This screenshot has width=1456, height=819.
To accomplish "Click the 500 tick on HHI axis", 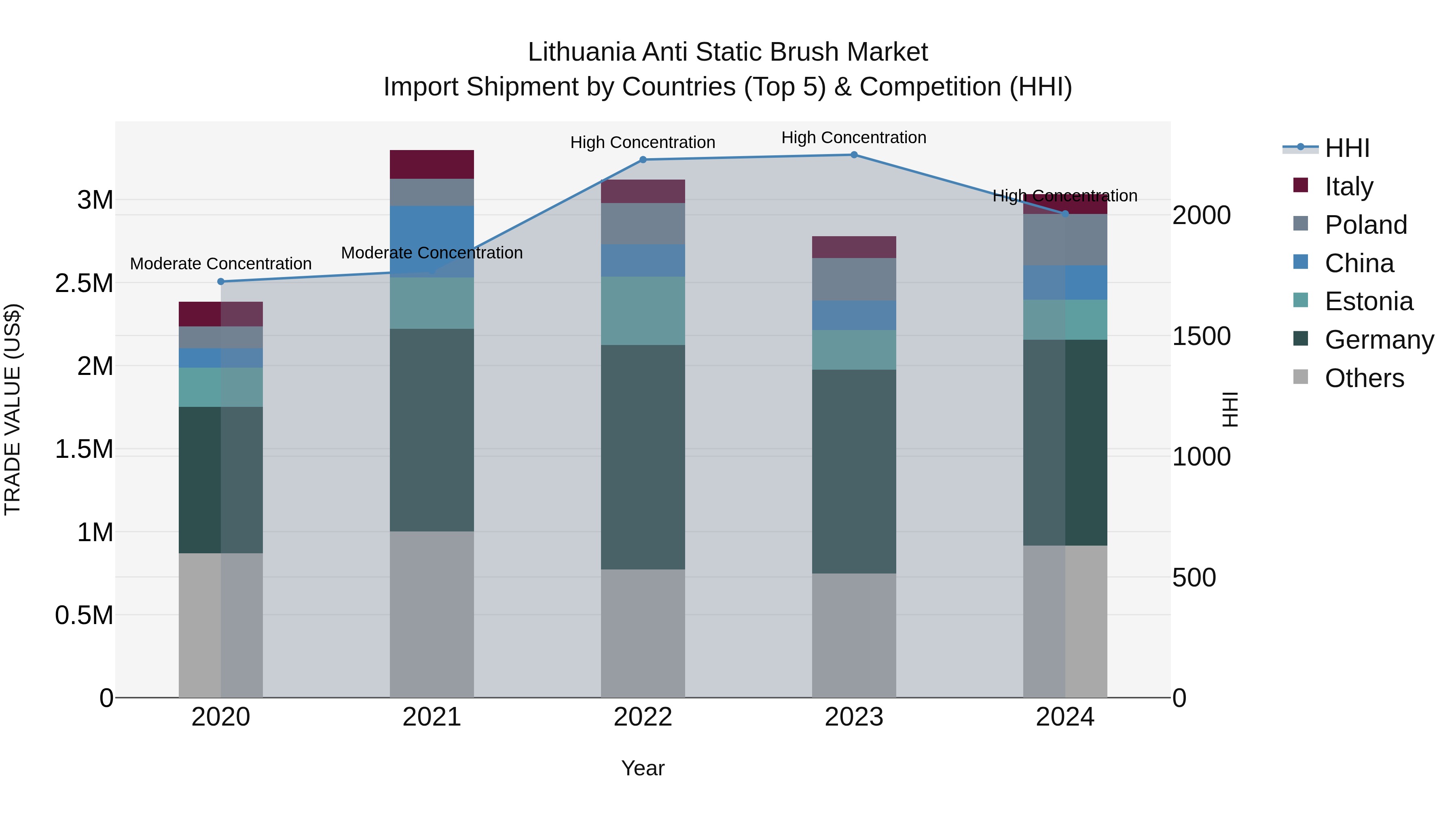I will coord(1194,578).
